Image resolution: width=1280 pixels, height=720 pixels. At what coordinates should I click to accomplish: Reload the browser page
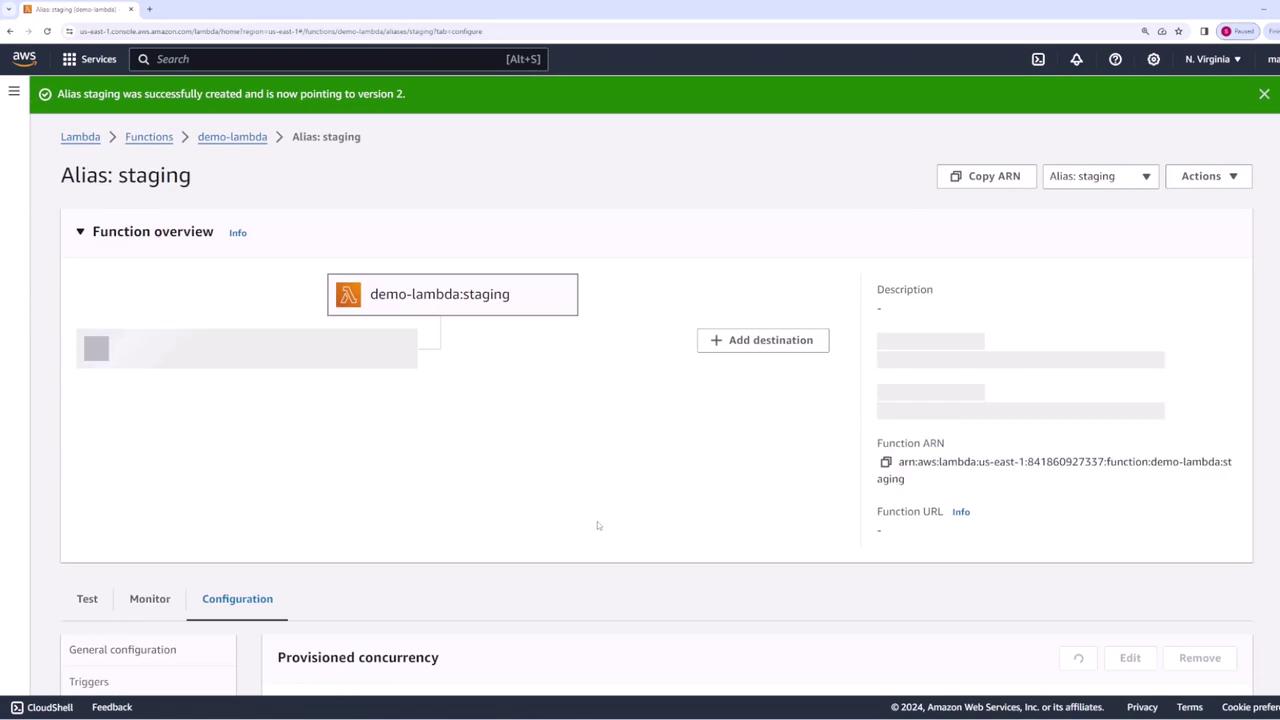click(47, 31)
